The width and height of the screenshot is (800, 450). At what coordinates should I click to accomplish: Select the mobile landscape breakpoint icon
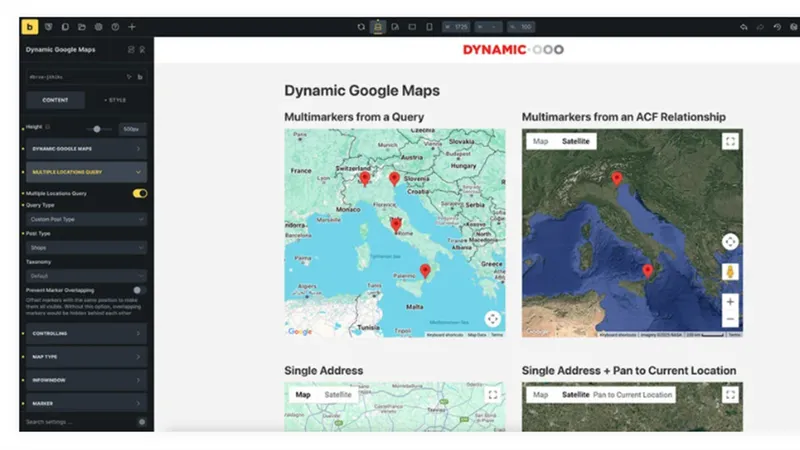[x=412, y=27]
